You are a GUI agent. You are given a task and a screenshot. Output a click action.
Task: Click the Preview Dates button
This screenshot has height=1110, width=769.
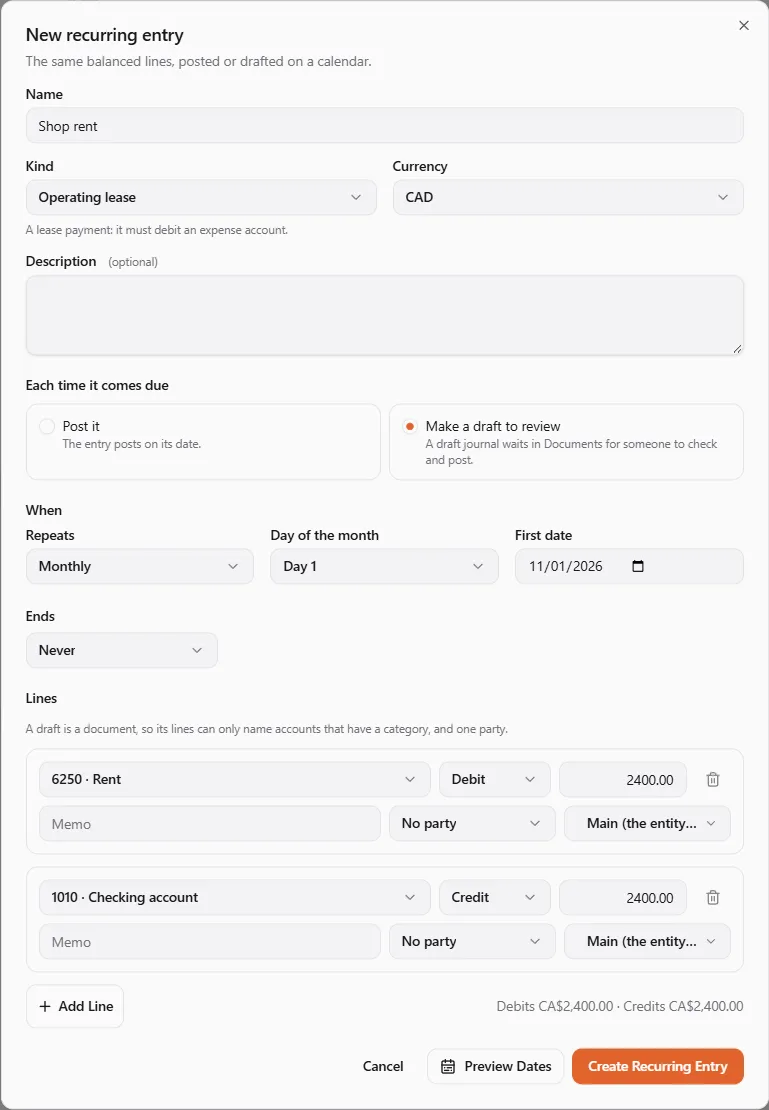(x=496, y=1066)
